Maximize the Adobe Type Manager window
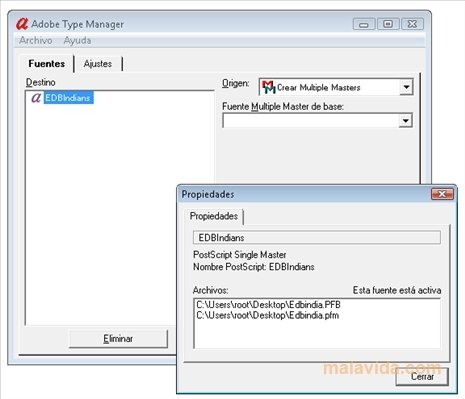This screenshot has width=465, height=399. coord(388,24)
